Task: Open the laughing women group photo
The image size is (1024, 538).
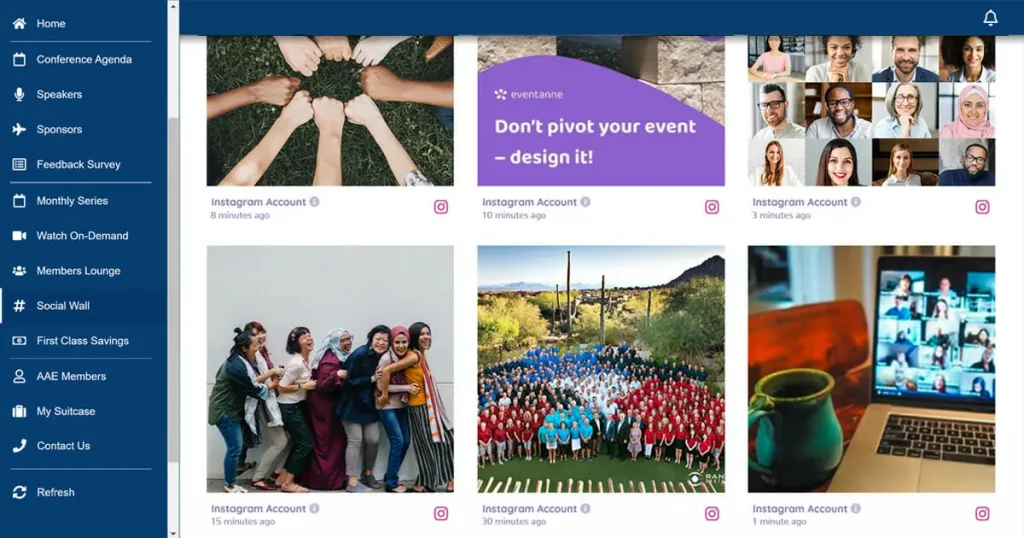Action: [330, 369]
